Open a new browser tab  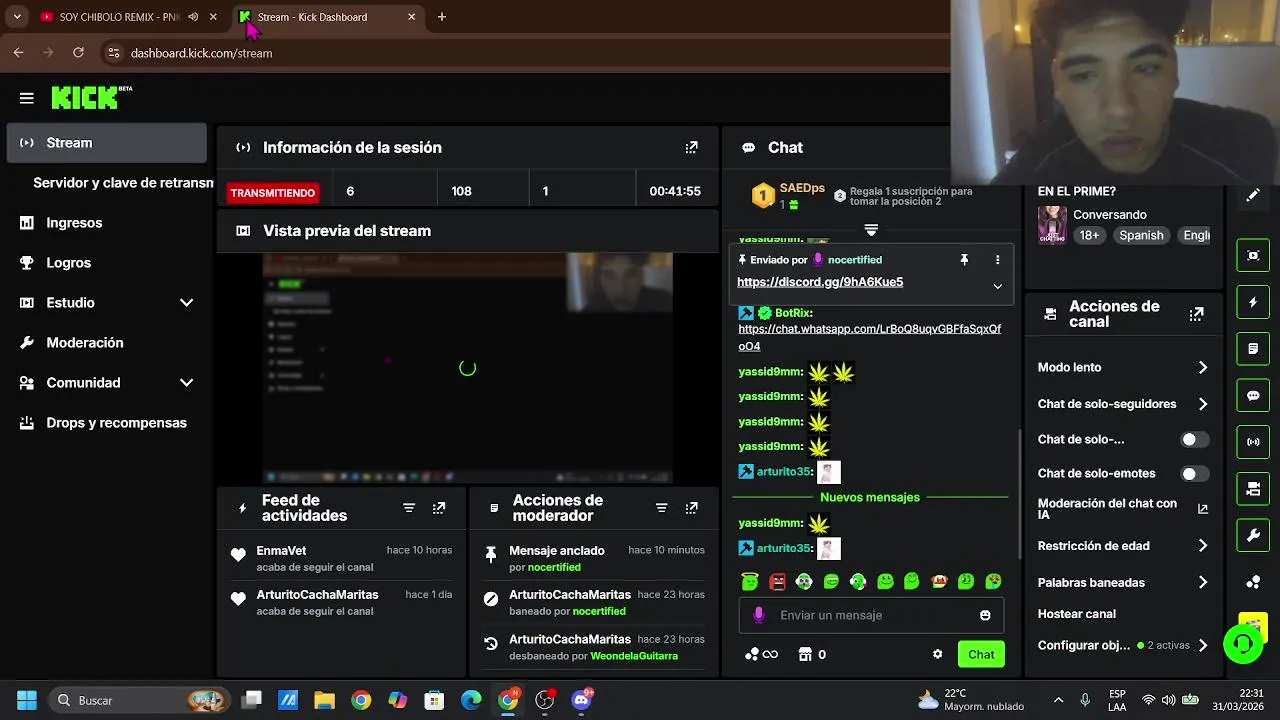442,17
